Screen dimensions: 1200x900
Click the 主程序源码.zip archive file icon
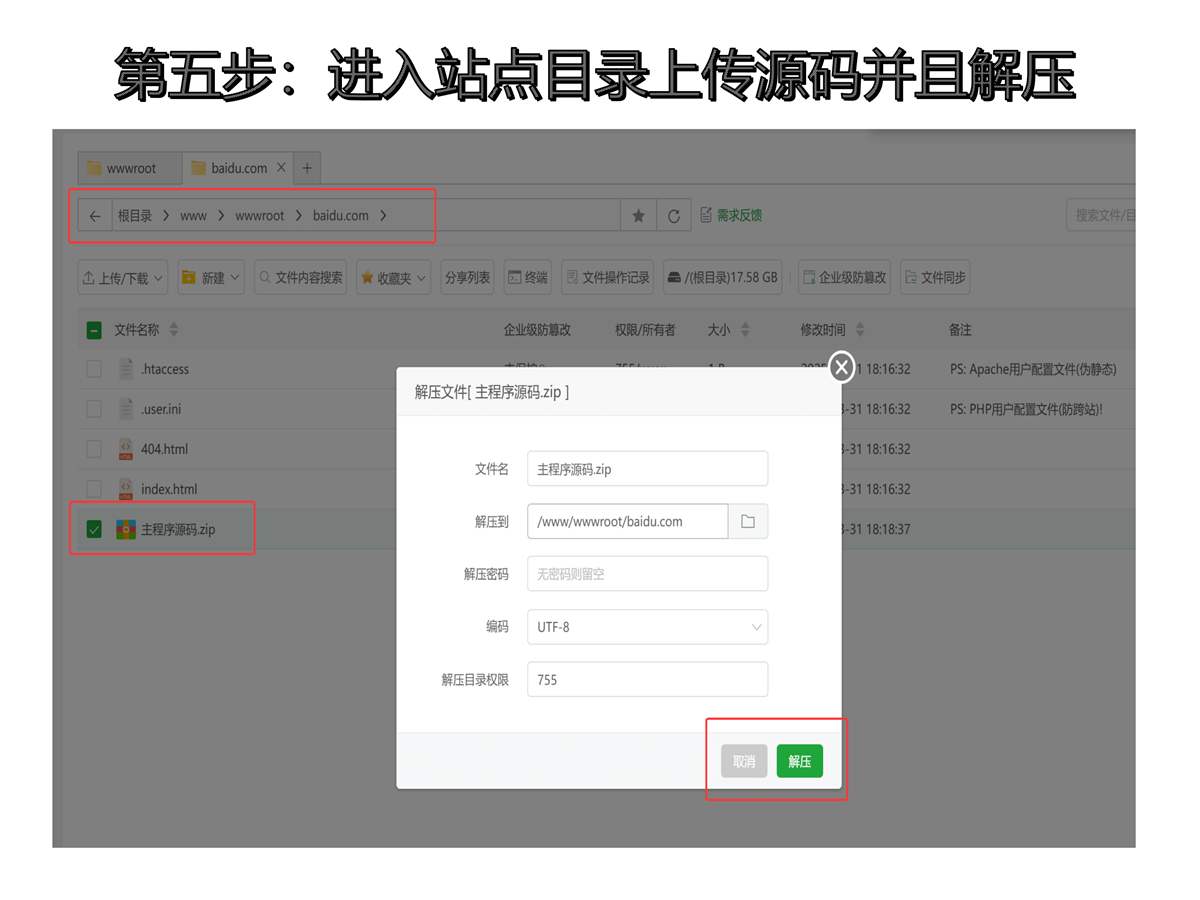pyautogui.click(x=126, y=530)
